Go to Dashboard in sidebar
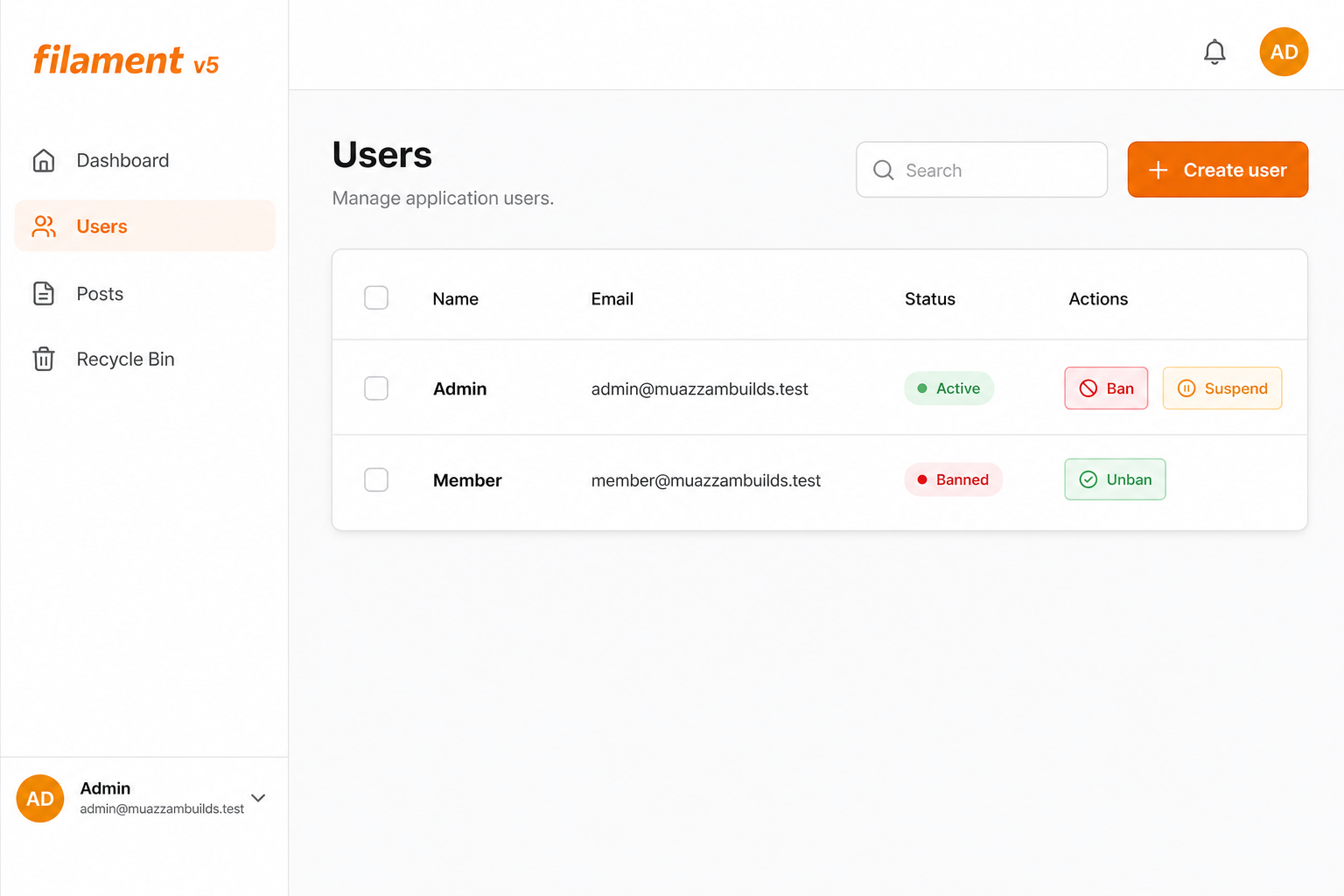Viewport: 1344px width, 896px height. point(144,160)
